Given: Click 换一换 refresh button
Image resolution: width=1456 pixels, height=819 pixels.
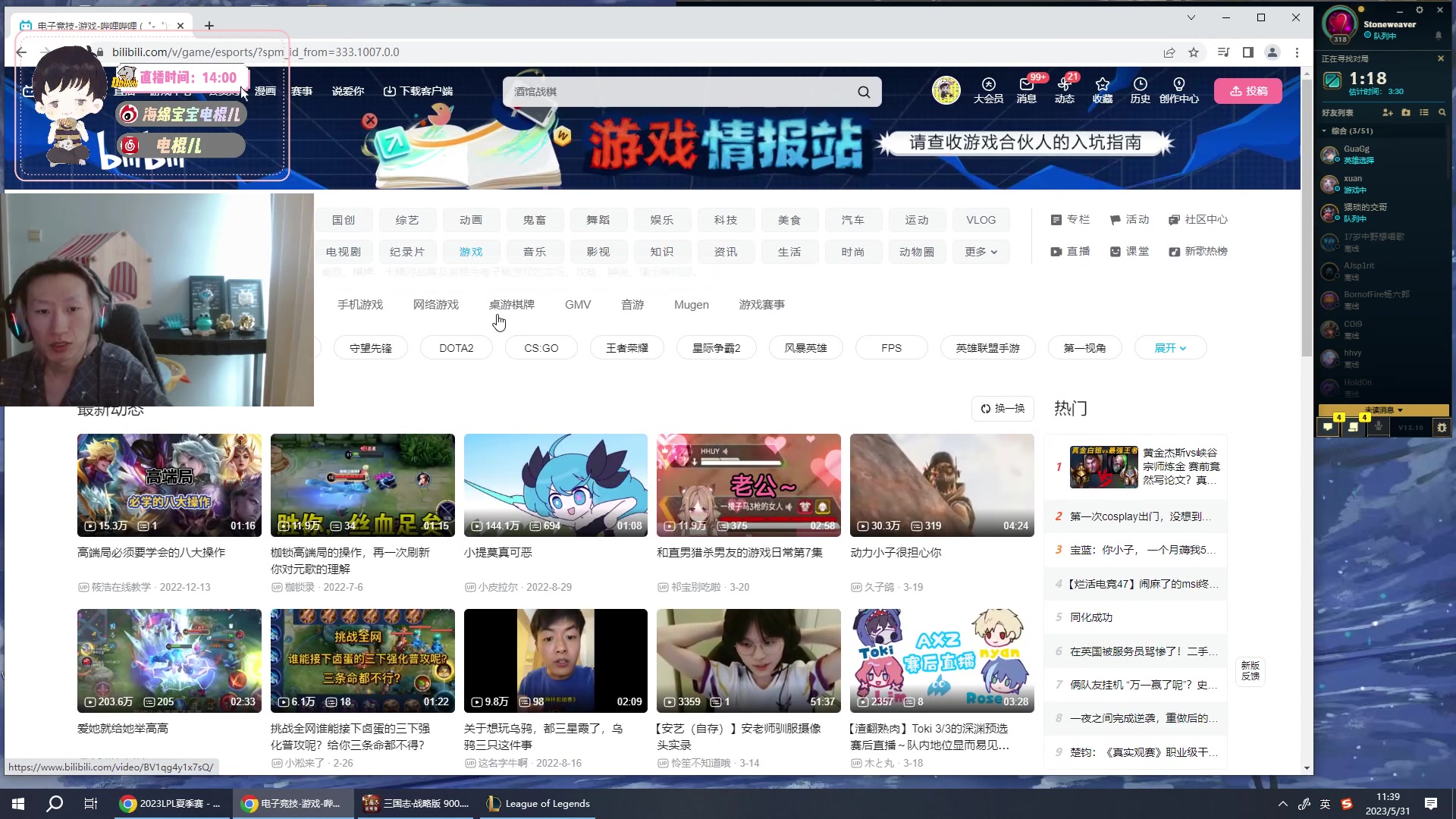Looking at the screenshot, I should [1003, 409].
